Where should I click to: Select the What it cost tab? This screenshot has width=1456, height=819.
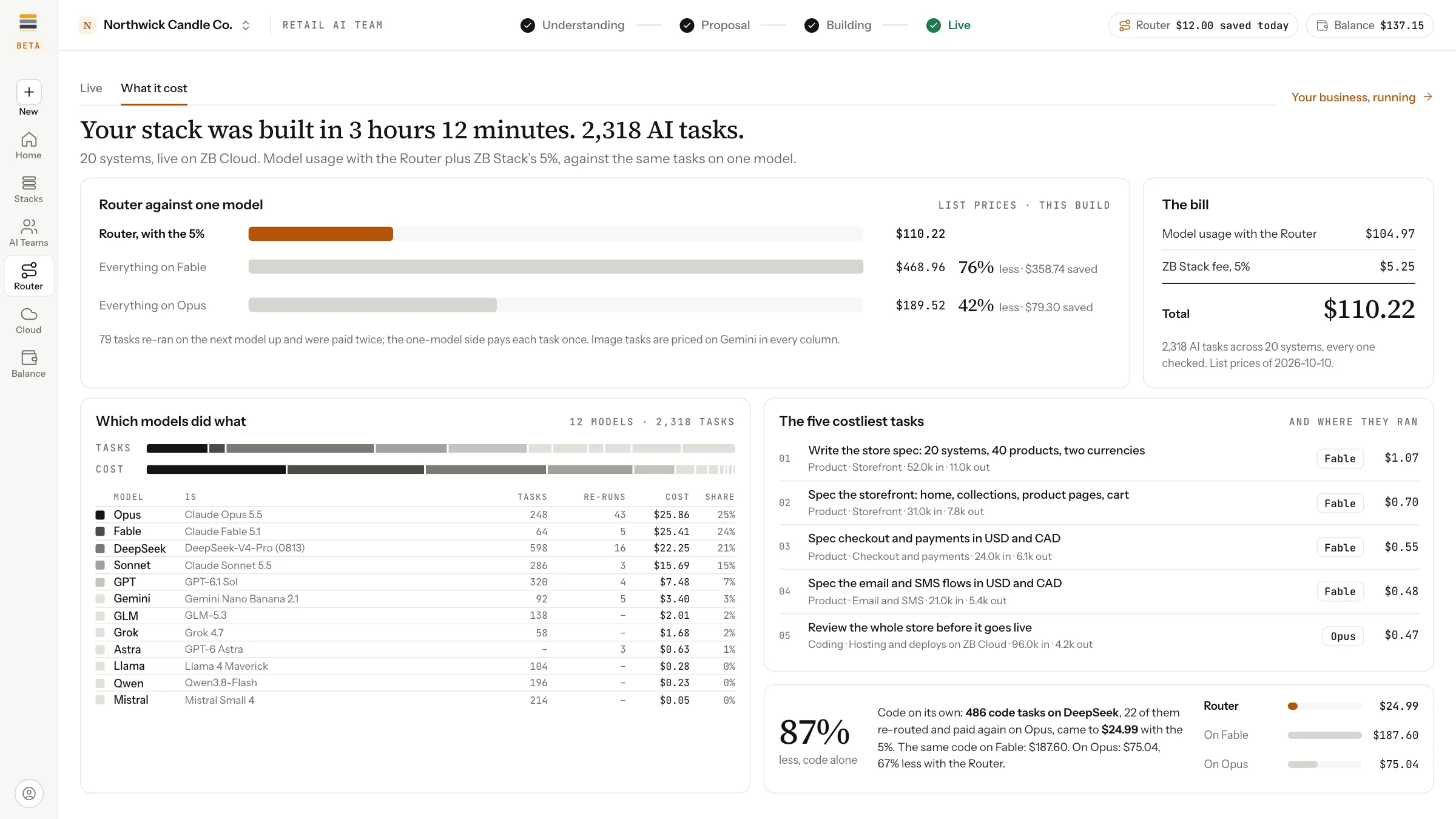pyautogui.click(x=154, y=88)
